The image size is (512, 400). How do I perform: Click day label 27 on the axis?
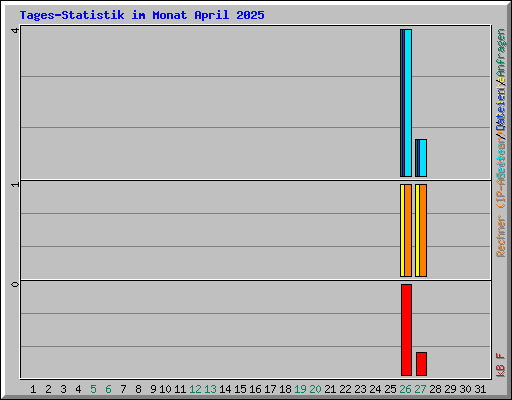[420, 389]
